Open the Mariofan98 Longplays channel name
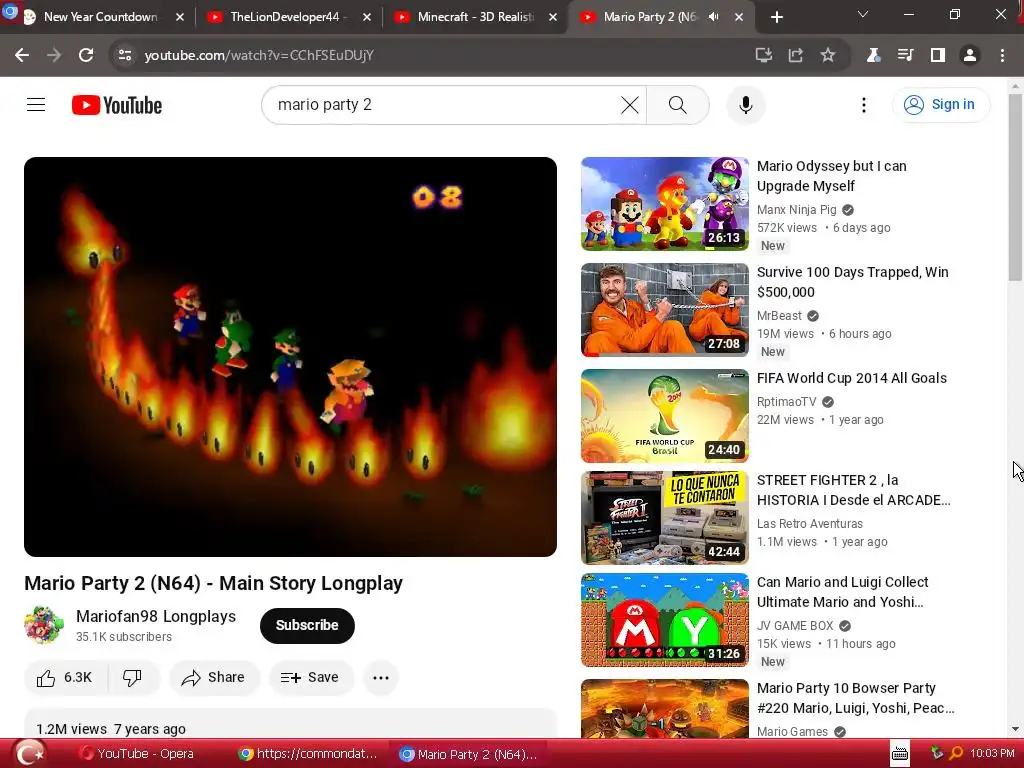 pyautogui.click(x=156, y=616)
